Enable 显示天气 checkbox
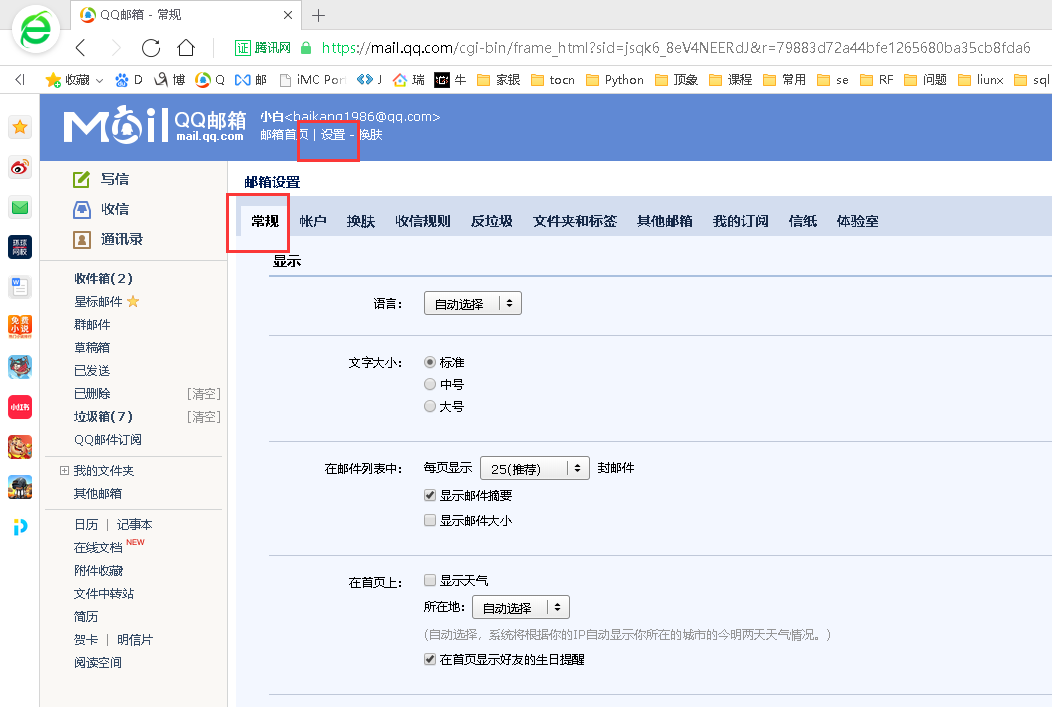1052x707 pixels. tap(430, 580)
